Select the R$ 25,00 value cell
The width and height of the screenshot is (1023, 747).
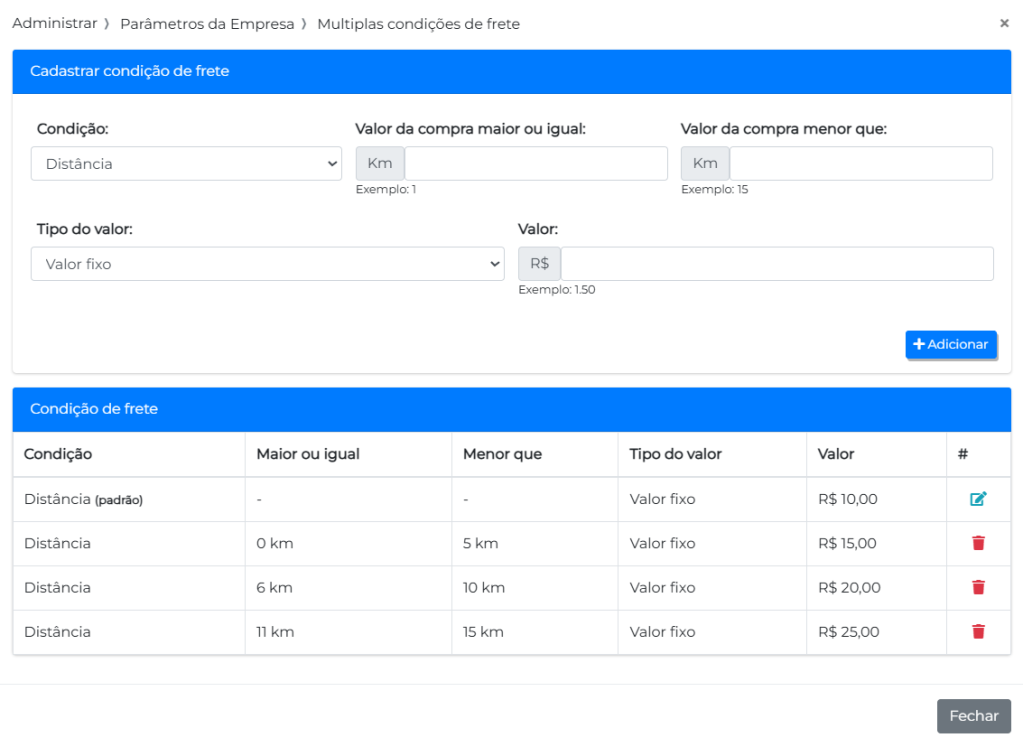point(848,631)
